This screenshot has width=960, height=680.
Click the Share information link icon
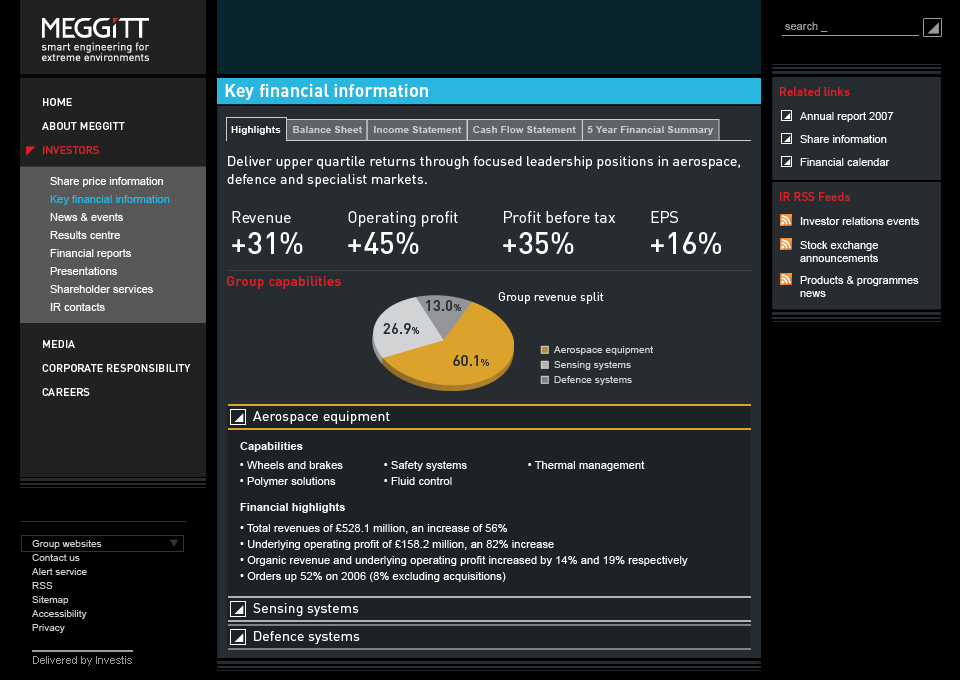click(786, 139)
